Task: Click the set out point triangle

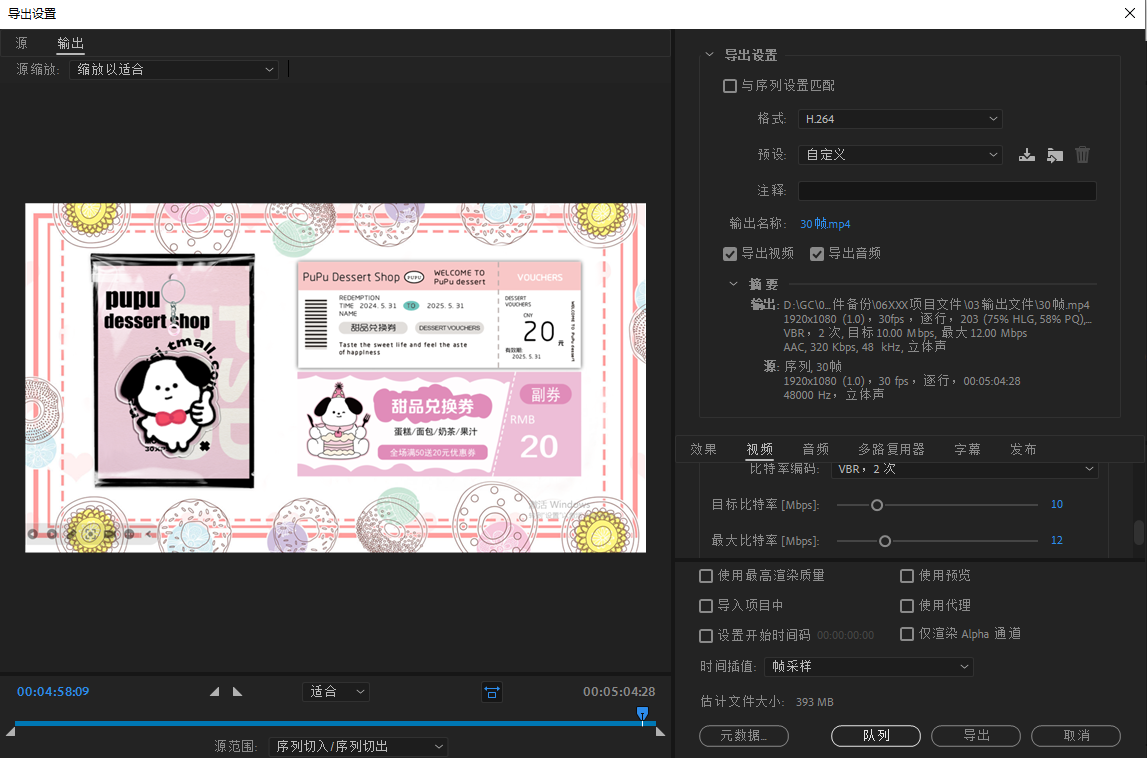Action: click(237, 691)
